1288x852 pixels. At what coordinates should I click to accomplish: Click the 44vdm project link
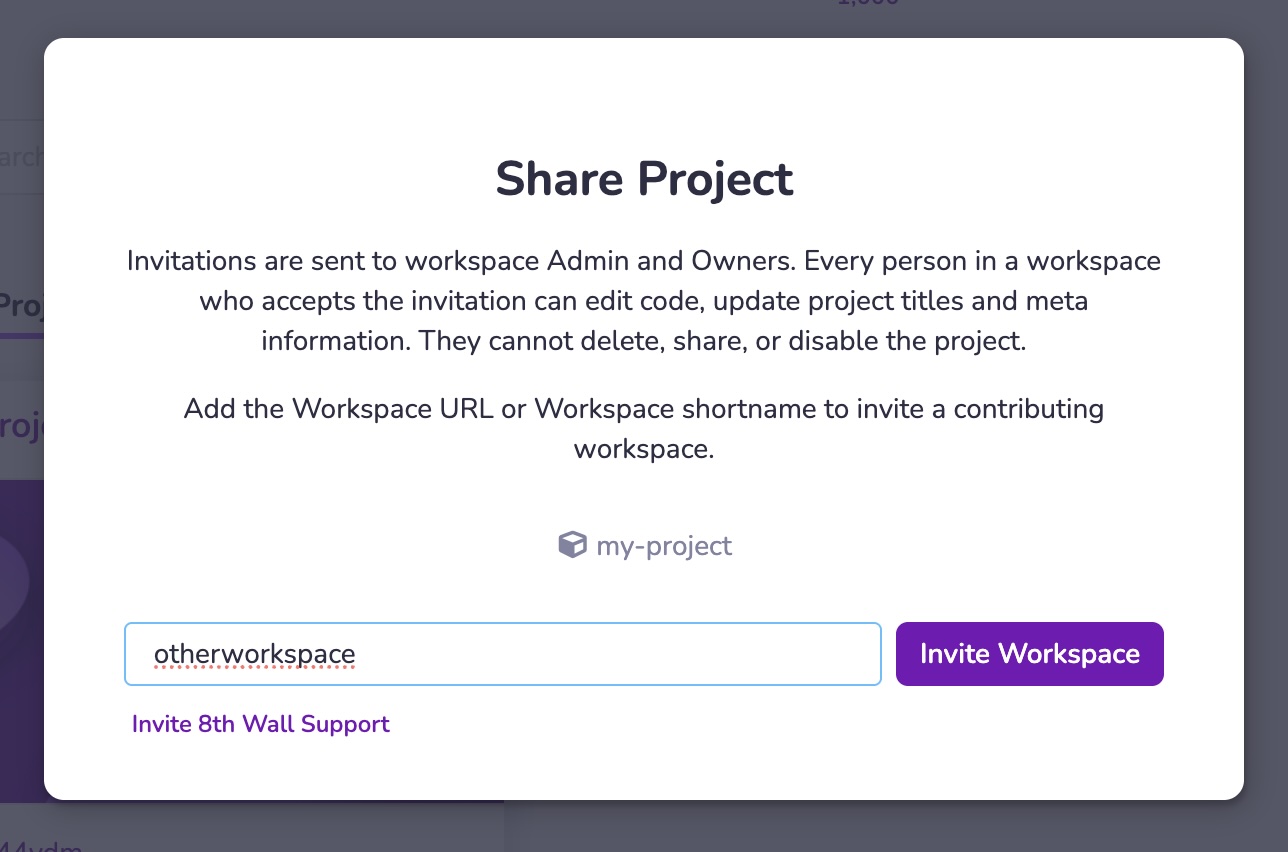(x=40, y=845)
